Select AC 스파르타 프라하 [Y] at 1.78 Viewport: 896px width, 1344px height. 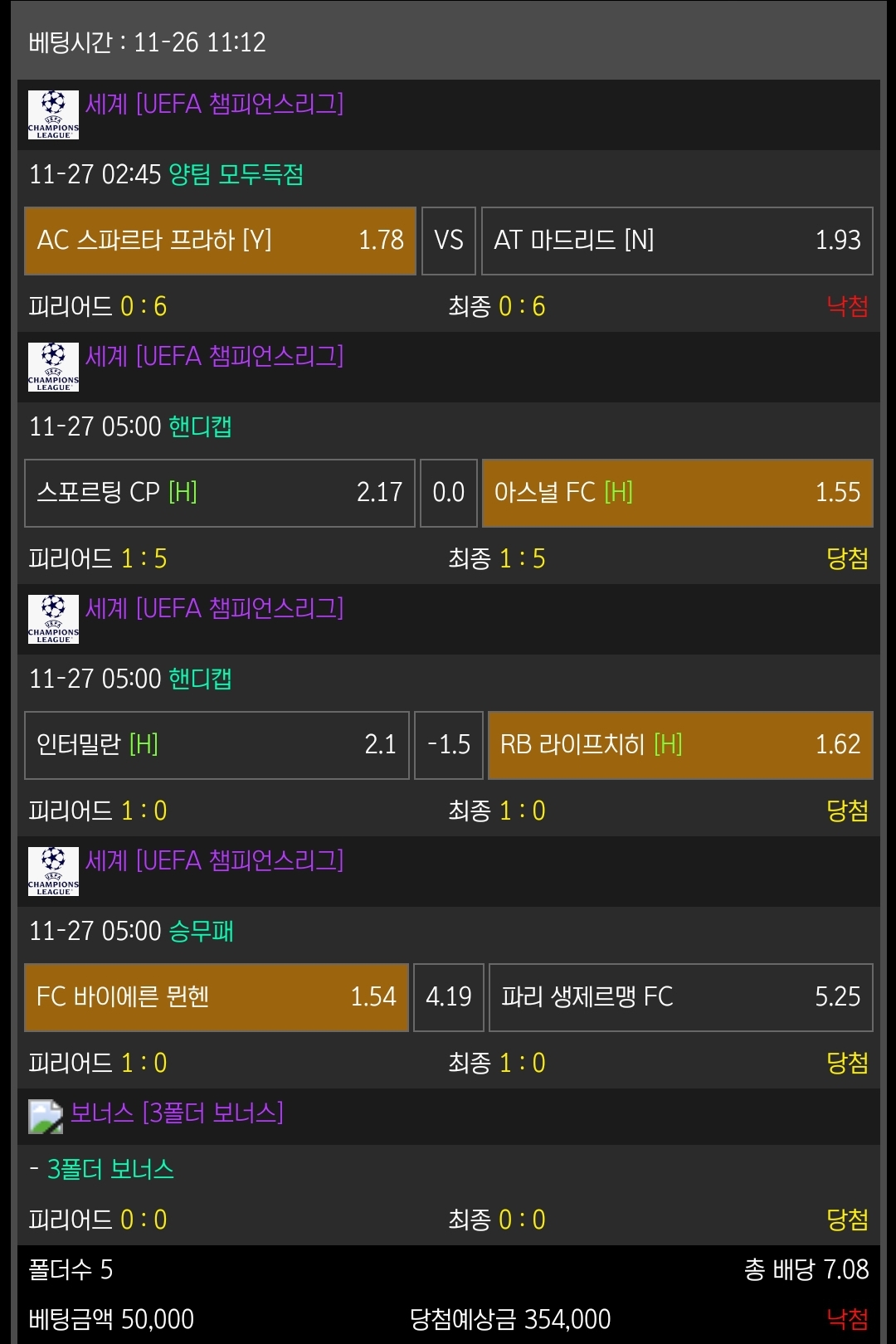point(220,241)
